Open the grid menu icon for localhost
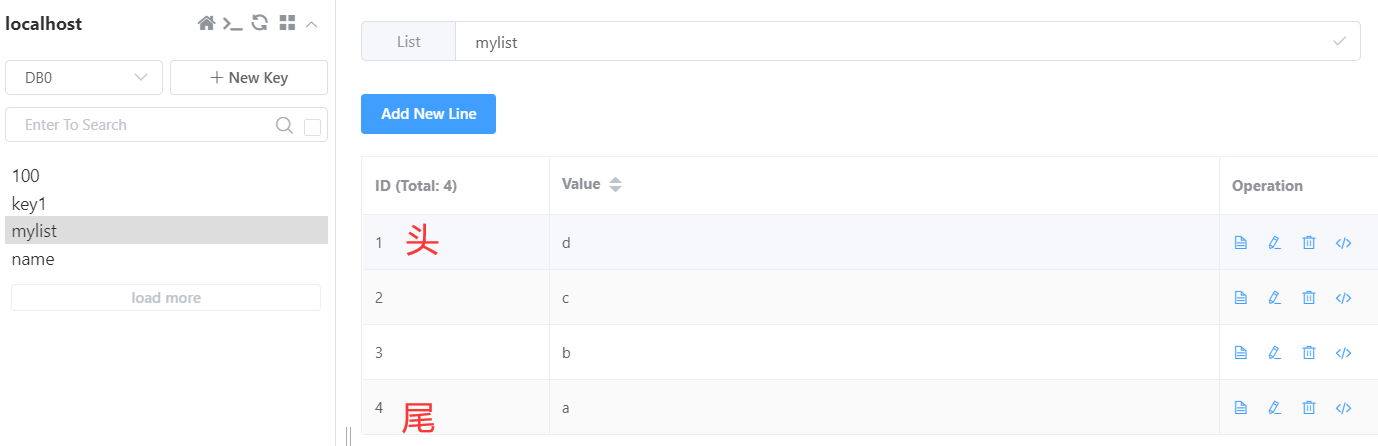 [x=287, y=23]
